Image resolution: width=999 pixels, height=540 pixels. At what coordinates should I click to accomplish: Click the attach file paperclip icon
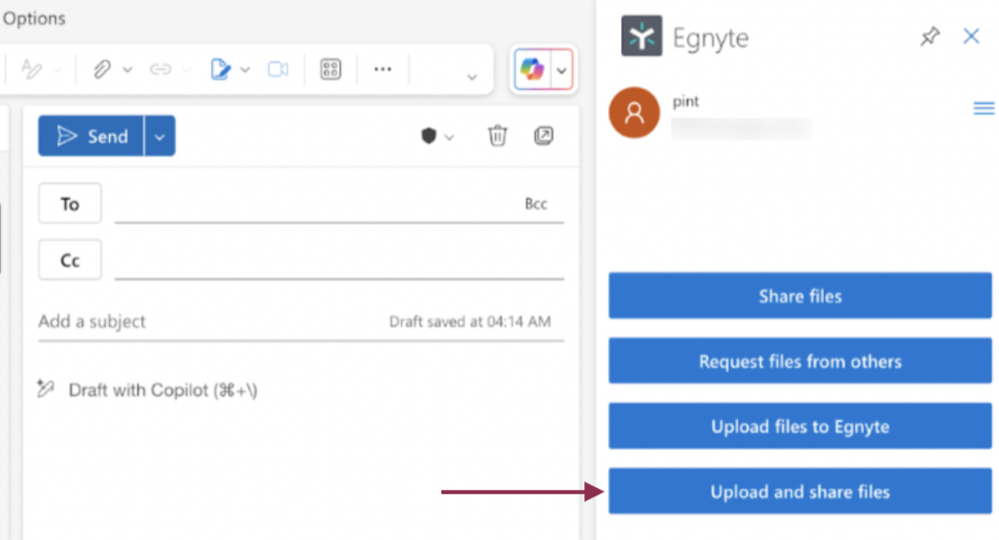[102, 69]
